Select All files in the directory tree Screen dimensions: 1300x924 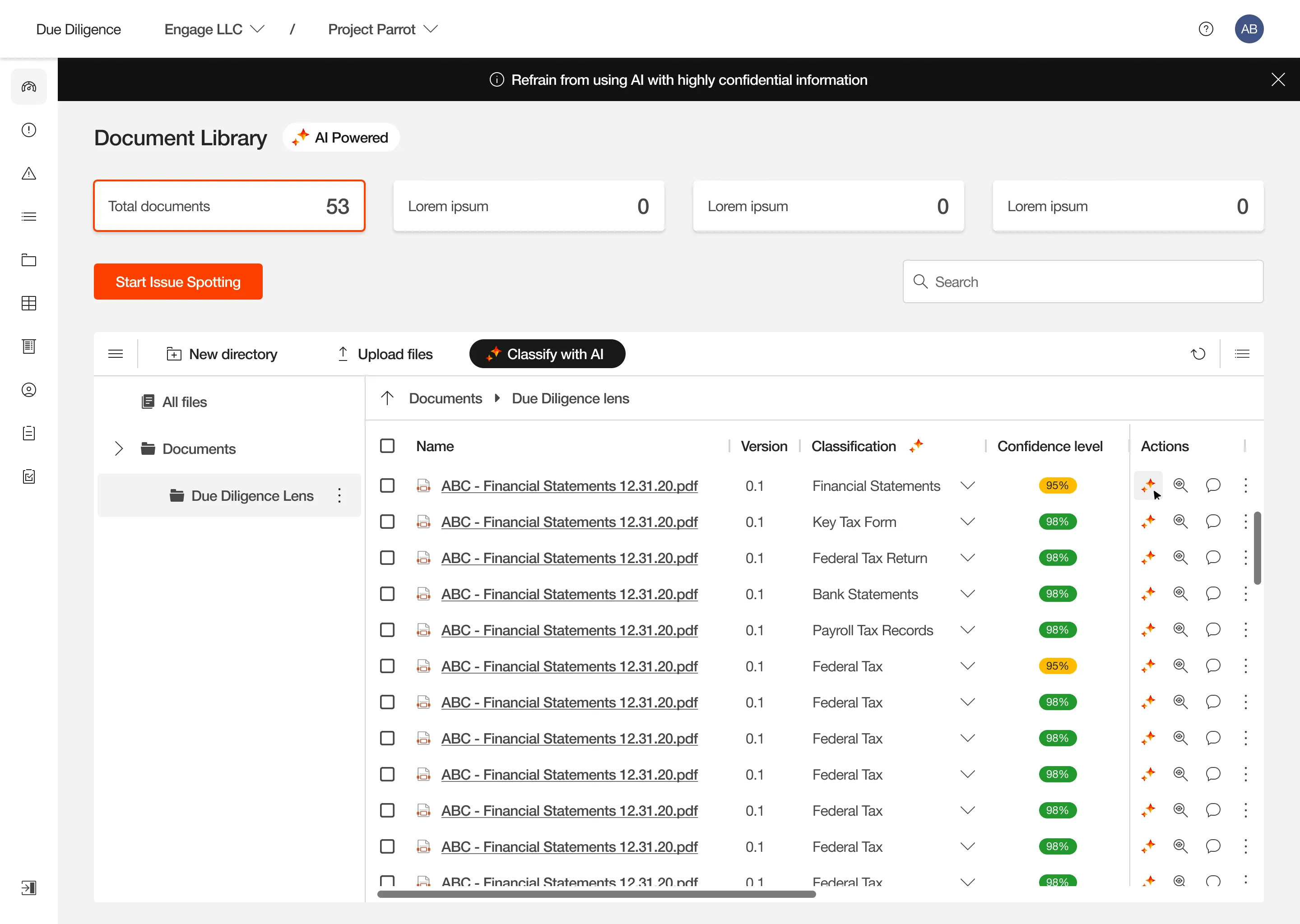(x=184, y=402)
